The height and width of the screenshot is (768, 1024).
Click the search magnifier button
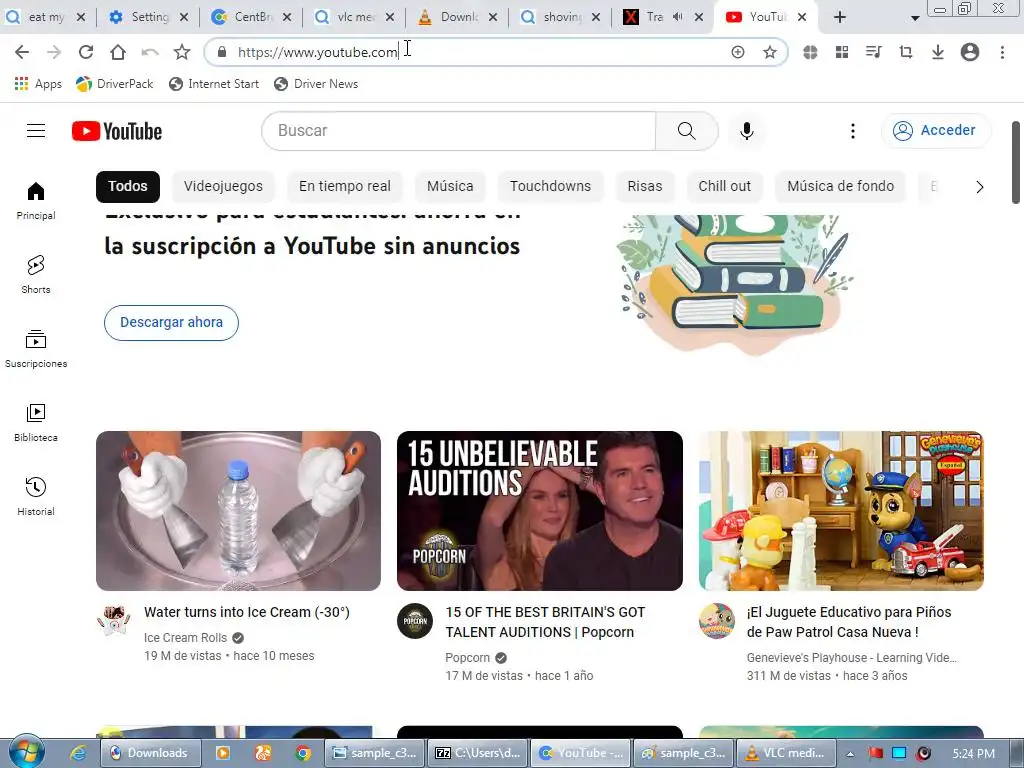pos(686,131)
